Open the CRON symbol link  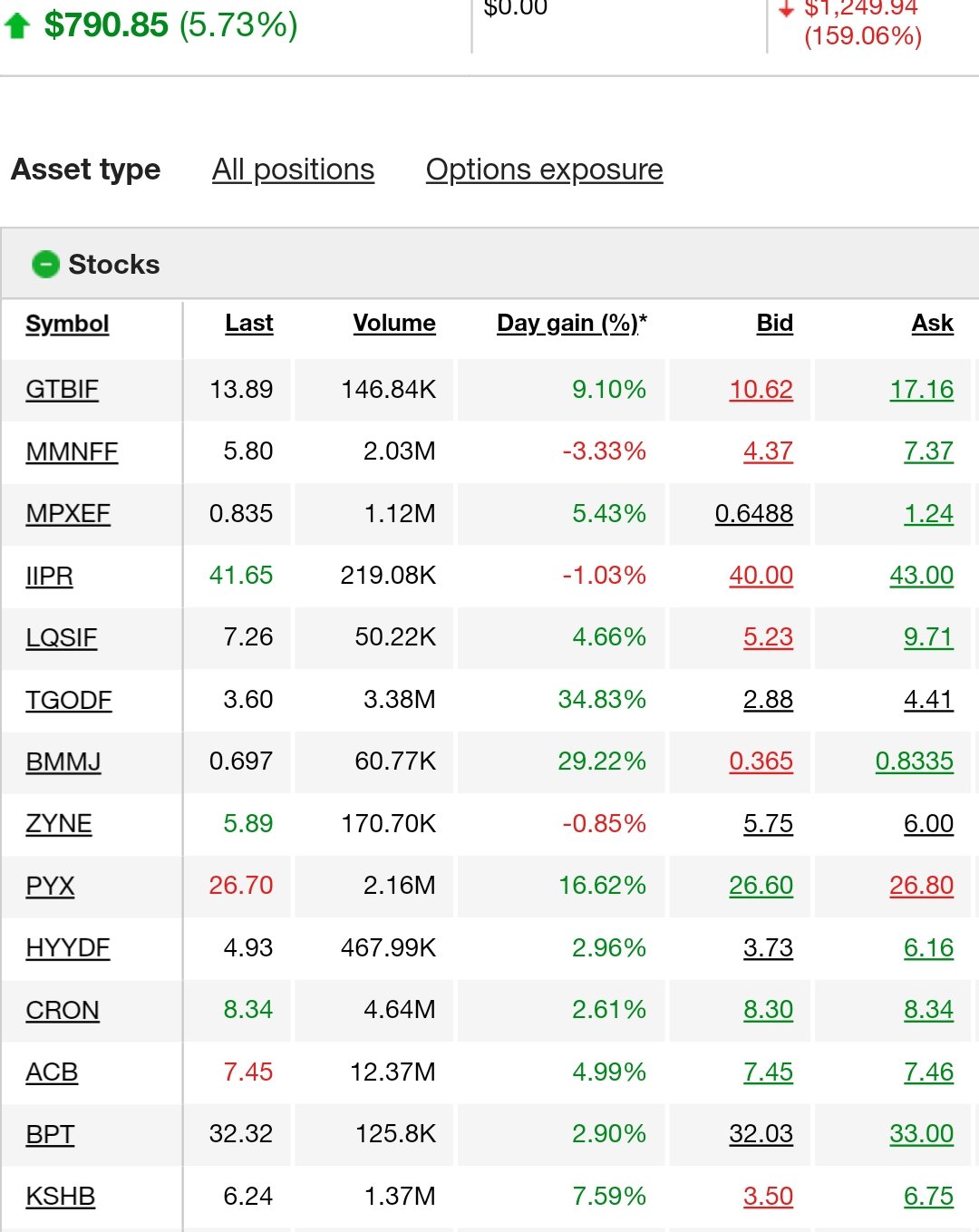click(x=63, y=1010)
